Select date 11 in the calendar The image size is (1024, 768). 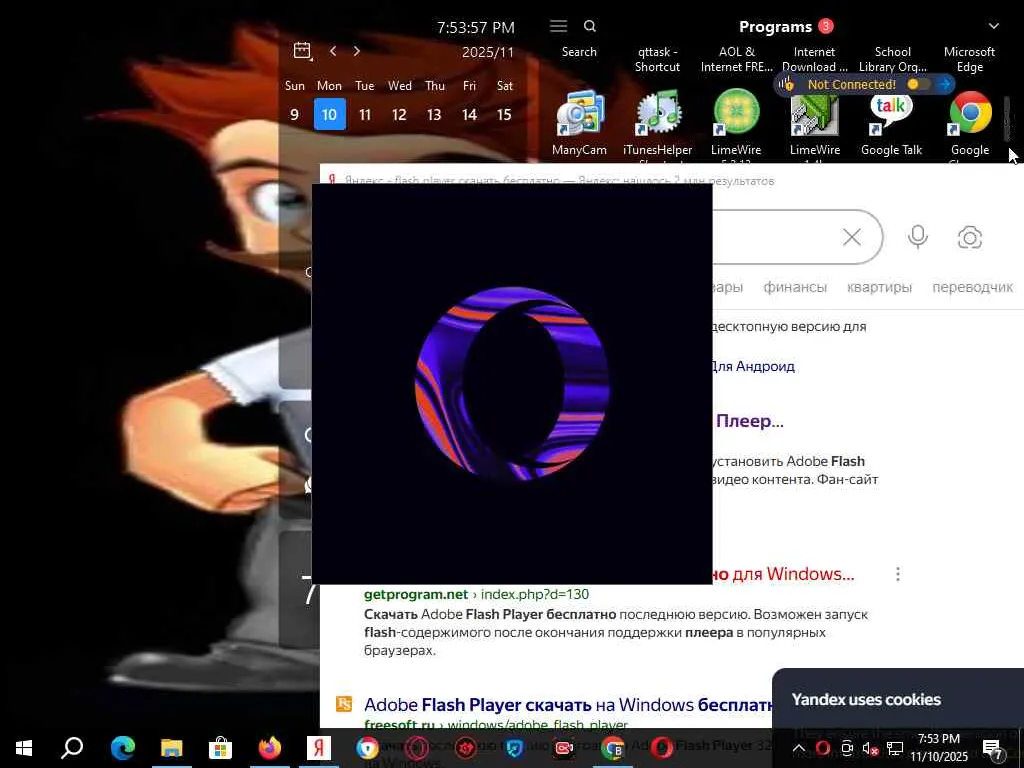[365, 114]
